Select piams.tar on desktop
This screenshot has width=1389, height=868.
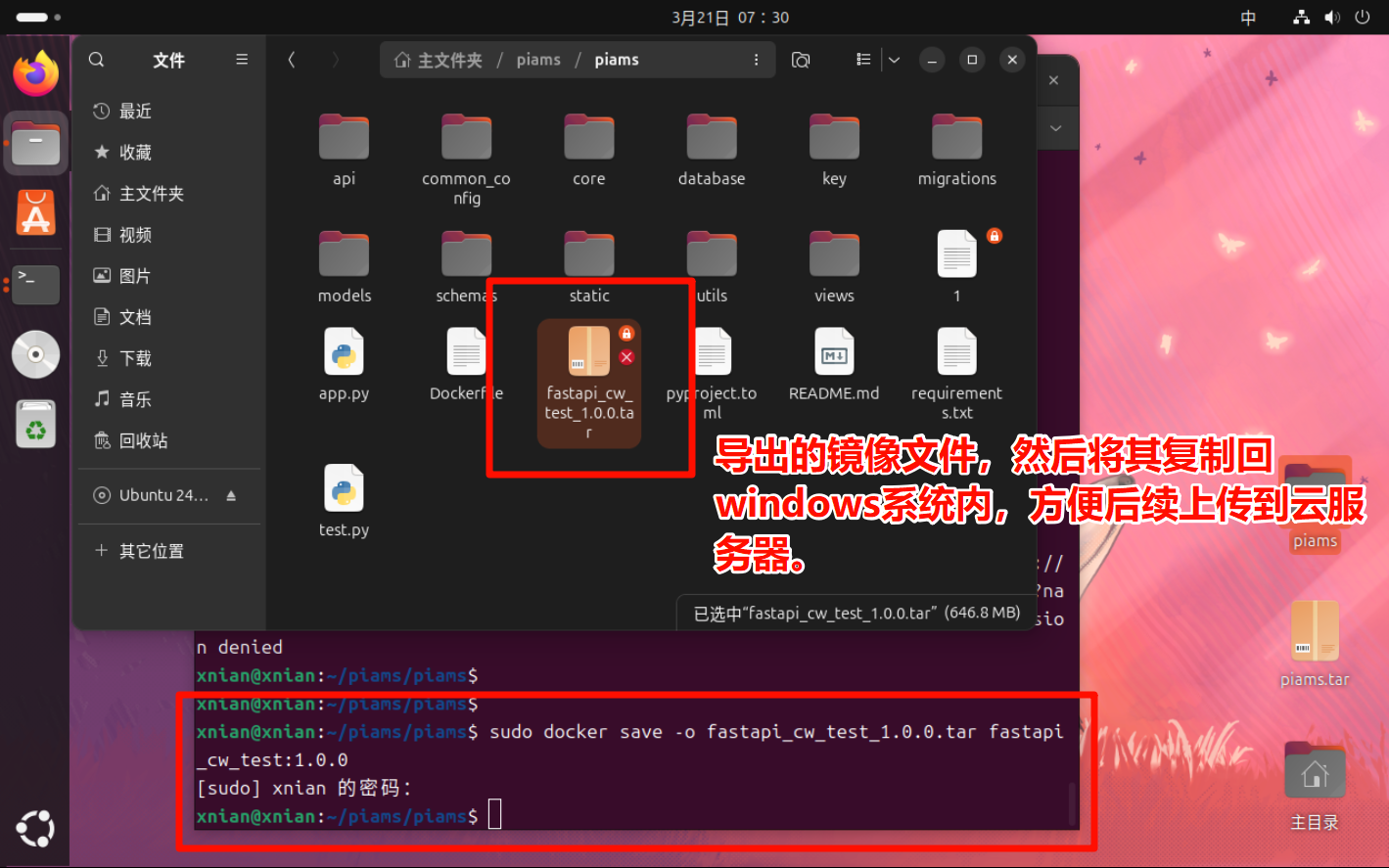point(1315,644)
